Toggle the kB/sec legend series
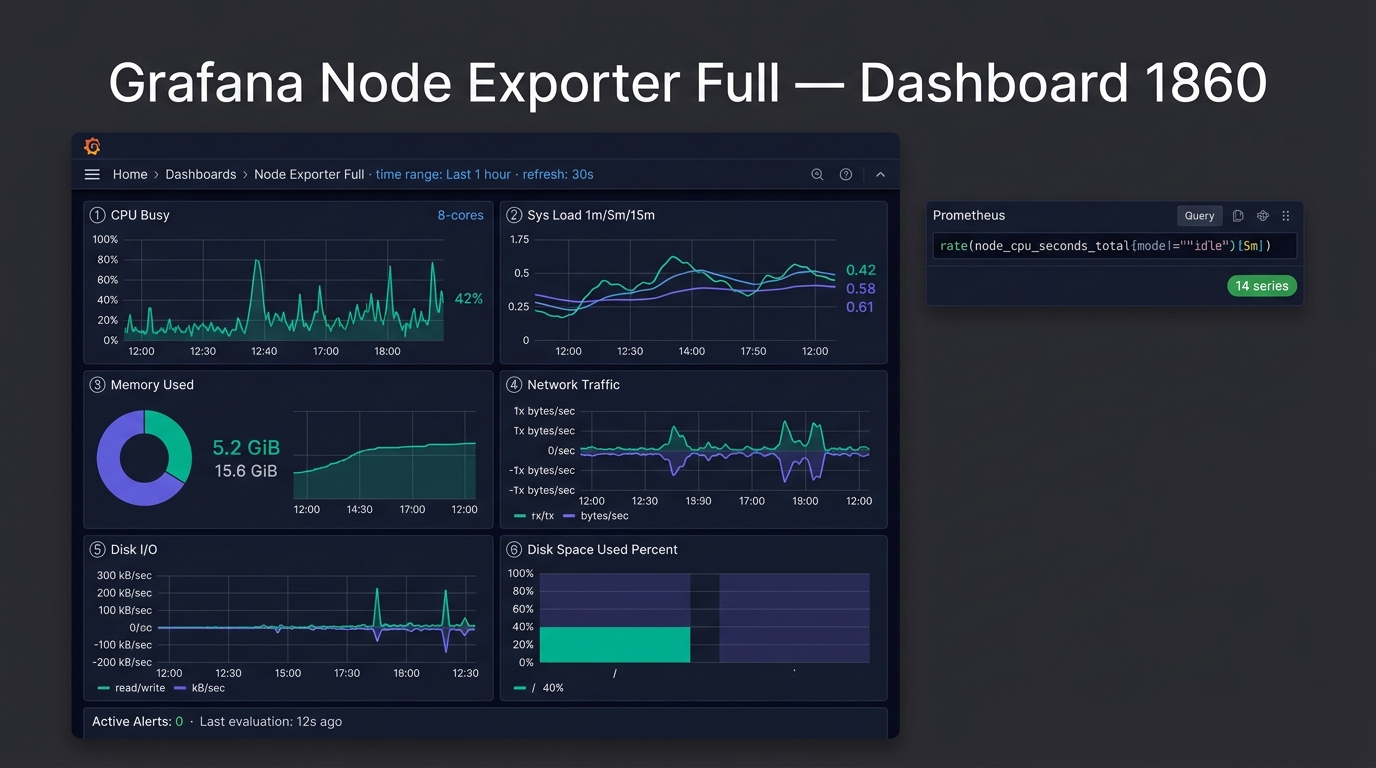Viewport: 1376px width, 768px height. 199,688
